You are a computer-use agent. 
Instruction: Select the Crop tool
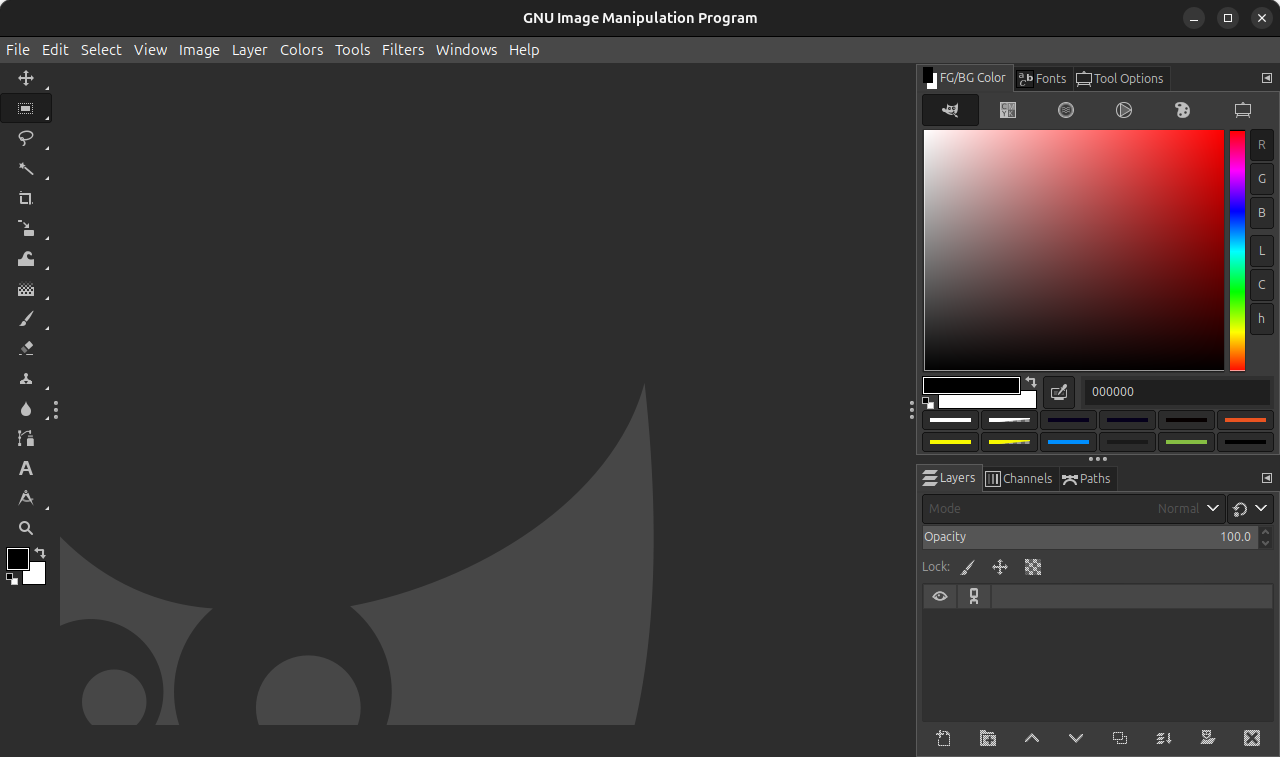point(25,198)
